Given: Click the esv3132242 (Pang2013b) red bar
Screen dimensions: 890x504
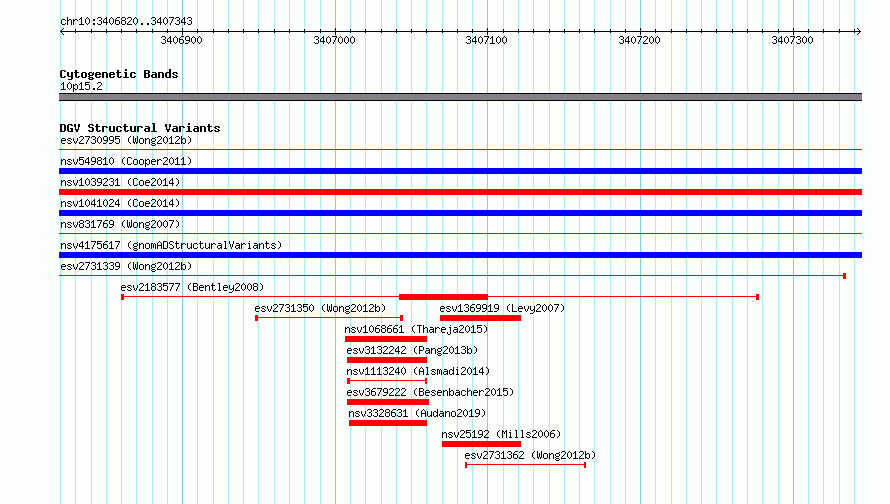Looking at the screenshot, I should point(387,360).
